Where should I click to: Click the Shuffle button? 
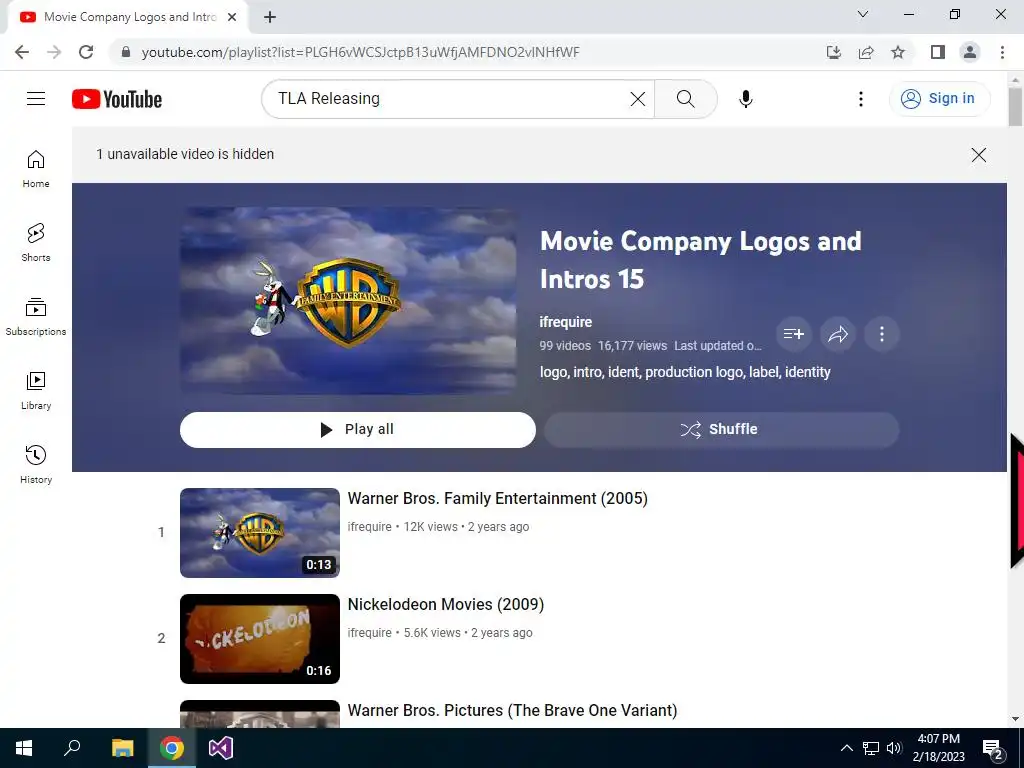point(722,430)
